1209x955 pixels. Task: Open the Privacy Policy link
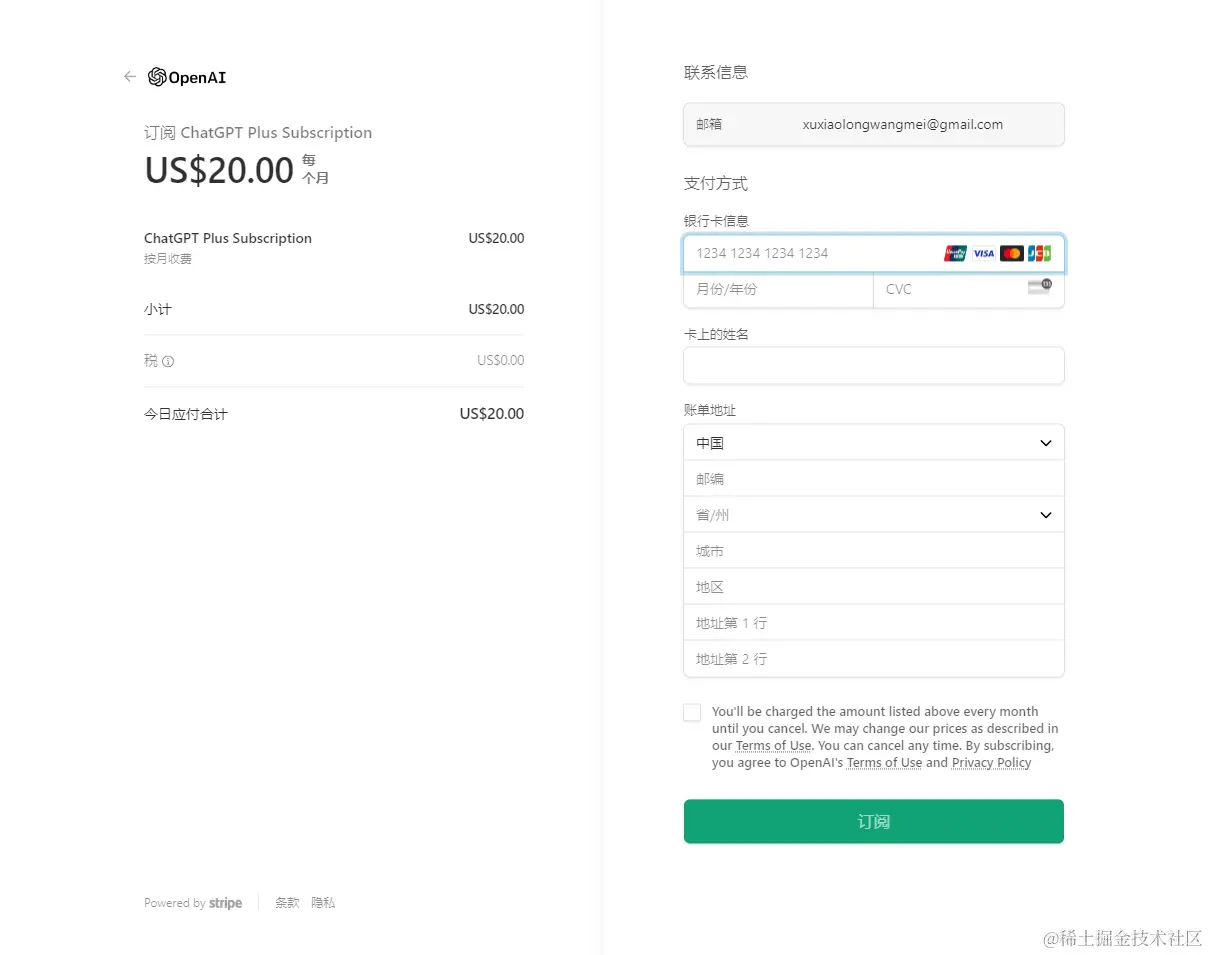[x=991, y=762]
